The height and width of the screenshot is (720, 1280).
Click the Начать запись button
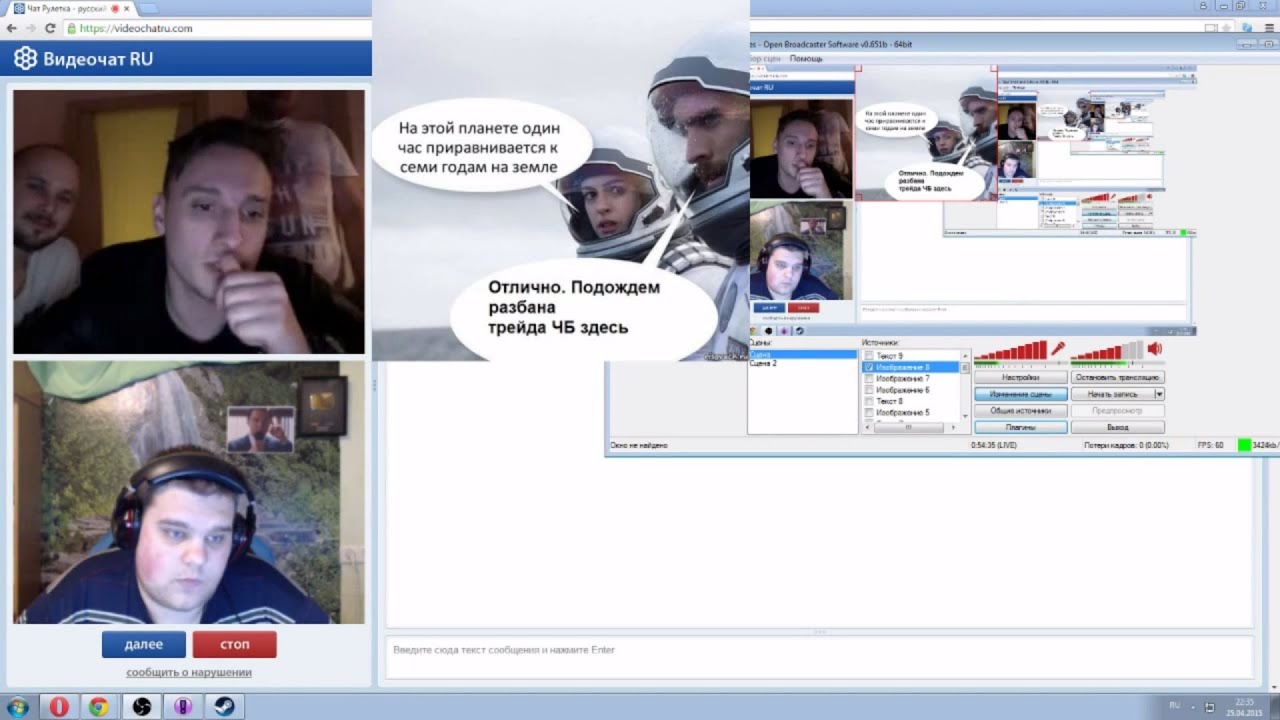point(1112,394)
